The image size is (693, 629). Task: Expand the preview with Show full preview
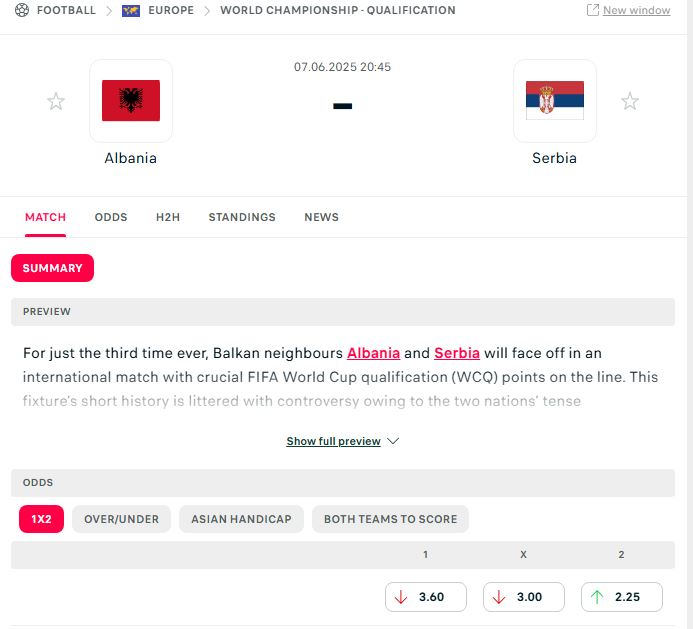click(x=333, y=441)
